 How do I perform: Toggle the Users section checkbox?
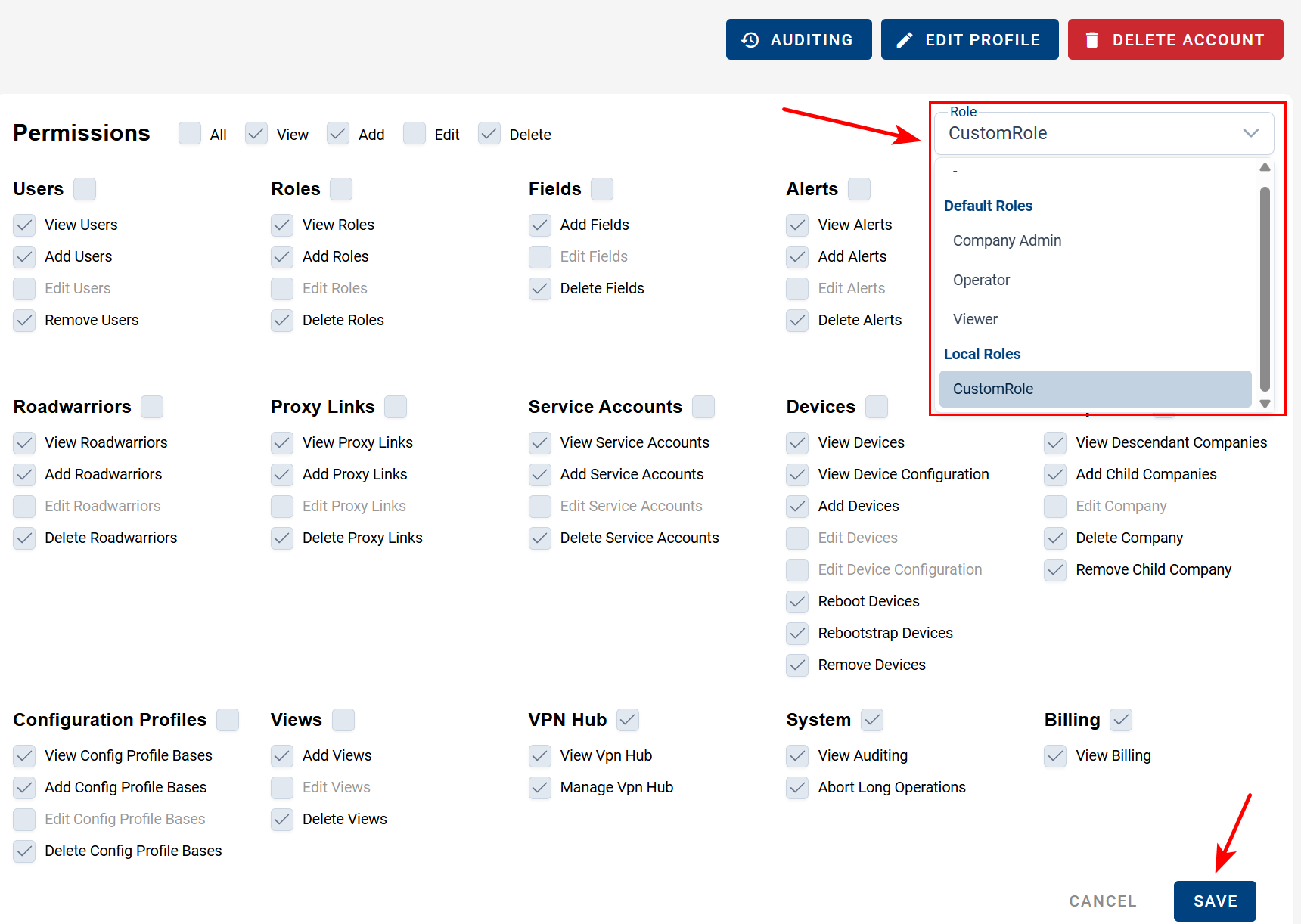pos(84,188)
